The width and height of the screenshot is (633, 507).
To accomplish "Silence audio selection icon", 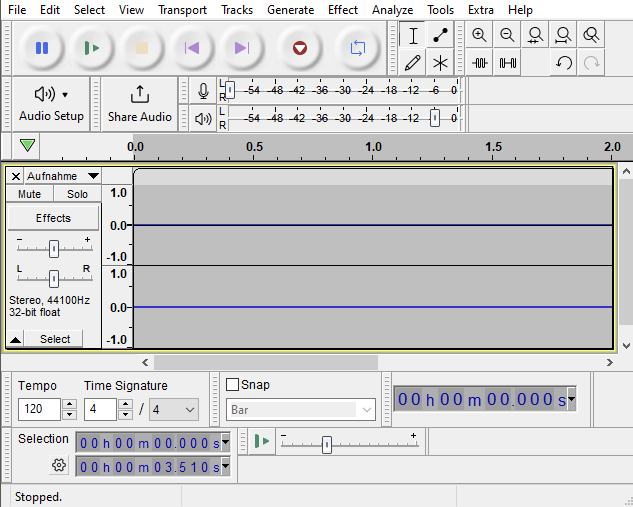I will pyautogui.click(x=507, y=63).
